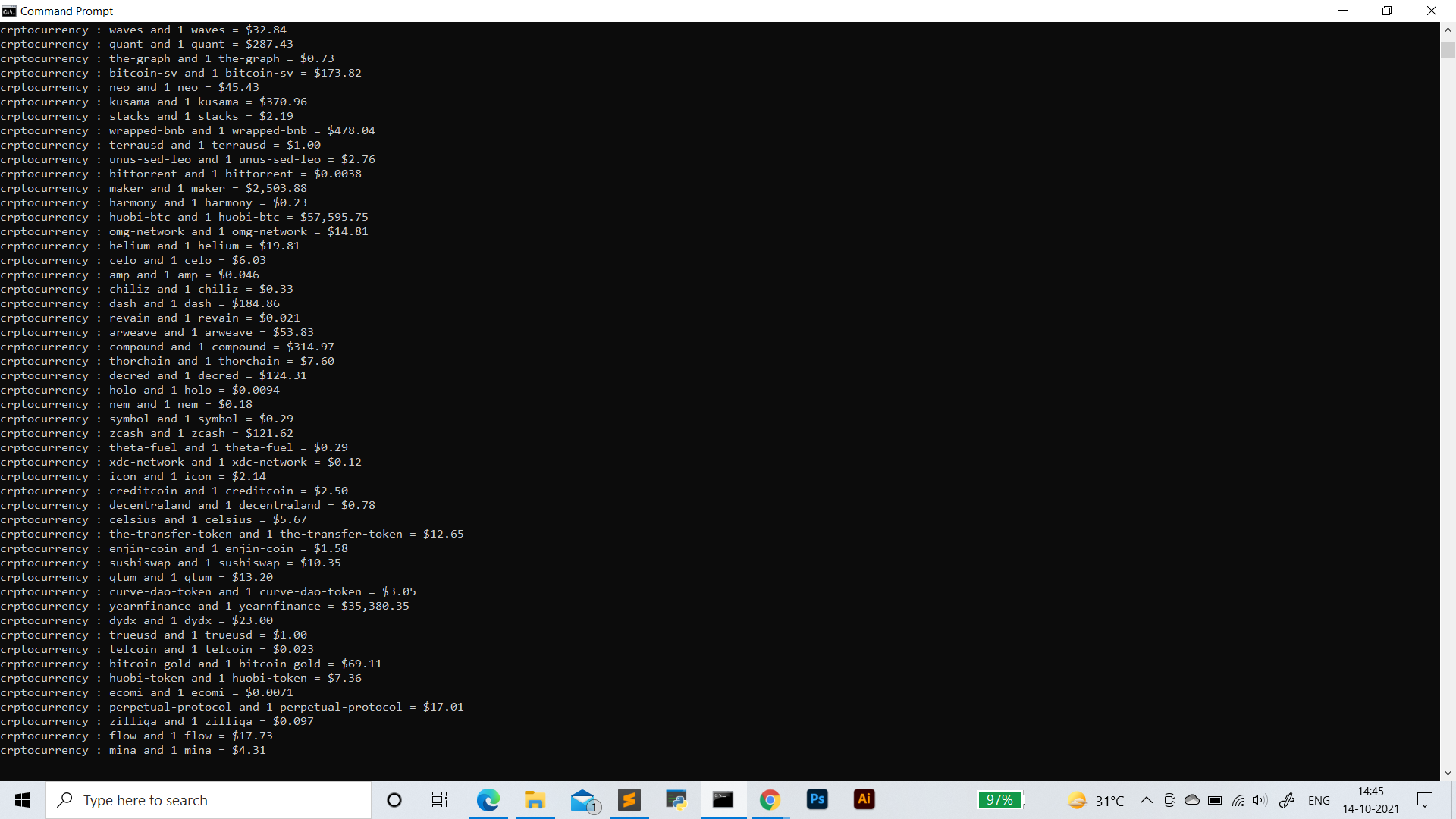The height and width of the screenshot is (819, 1456).
Task: Launch Photoshop from the taskbar
Action: tap(817, 800)
